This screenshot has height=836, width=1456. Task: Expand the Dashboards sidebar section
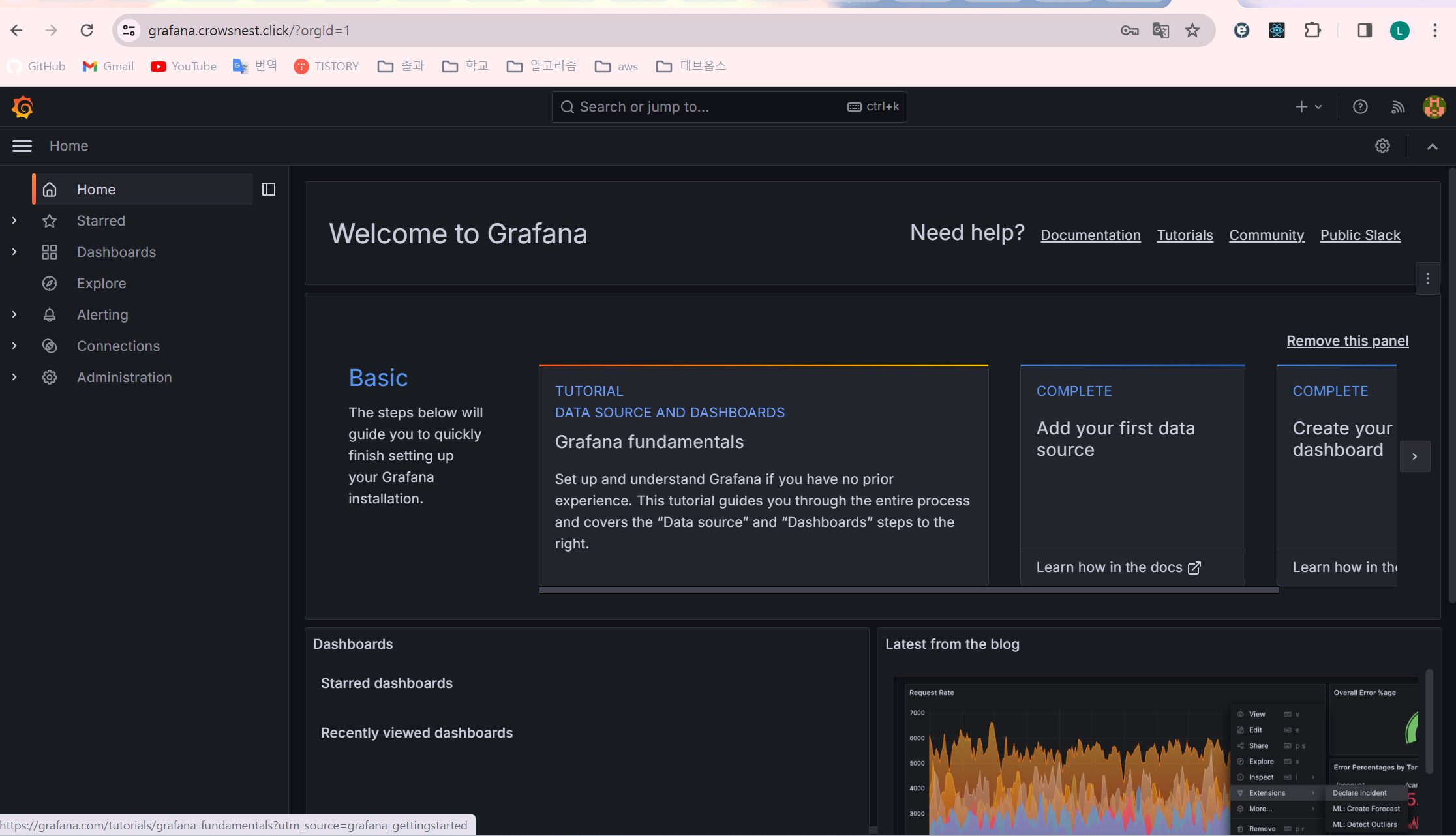point(14,252)
